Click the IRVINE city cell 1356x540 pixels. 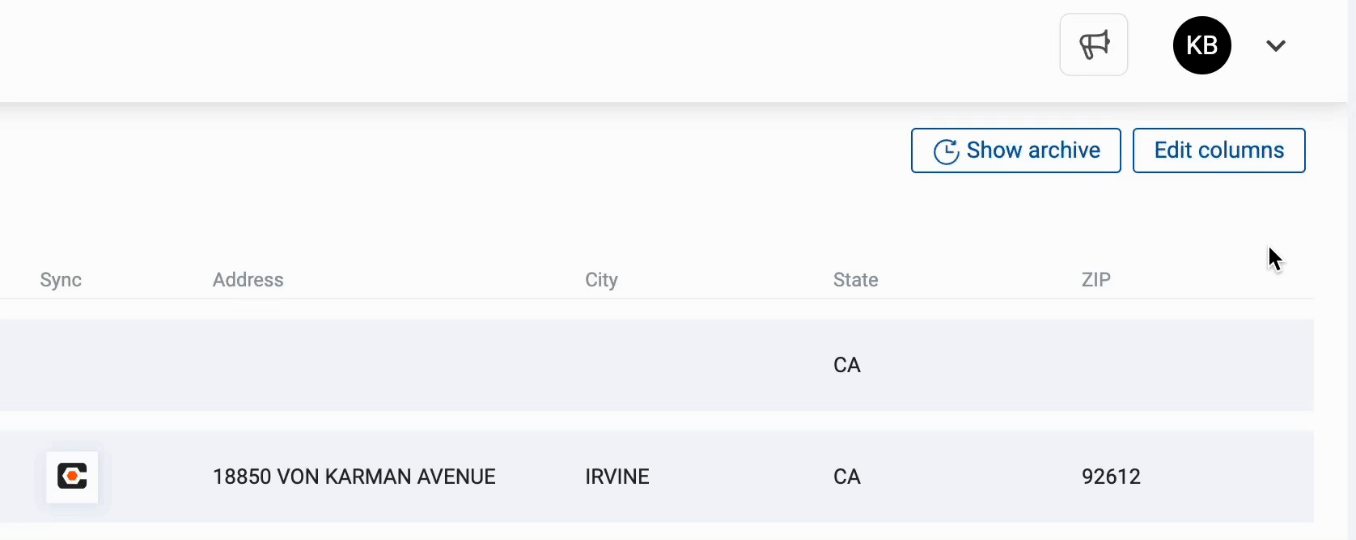(617, 477)
